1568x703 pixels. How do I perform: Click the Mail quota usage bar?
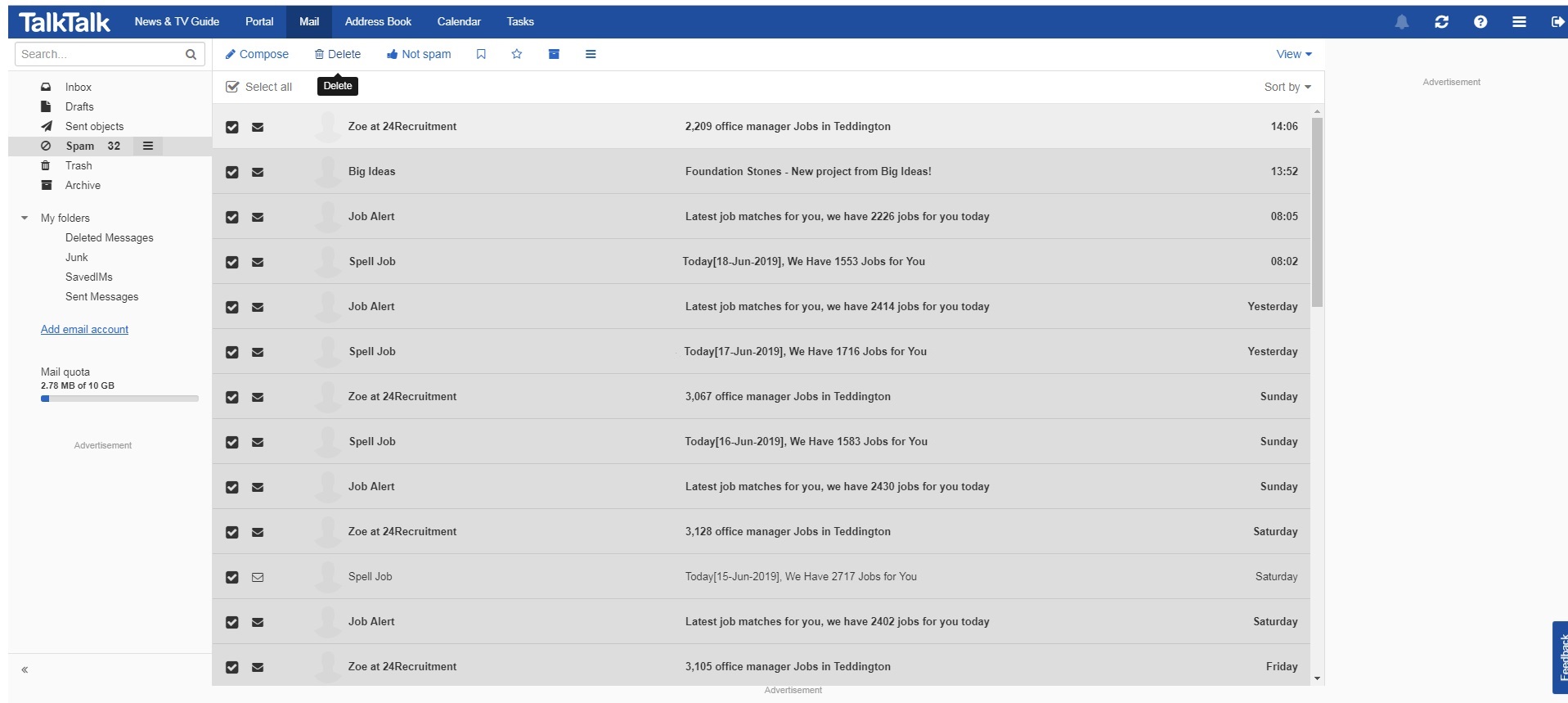click(119, 399)
